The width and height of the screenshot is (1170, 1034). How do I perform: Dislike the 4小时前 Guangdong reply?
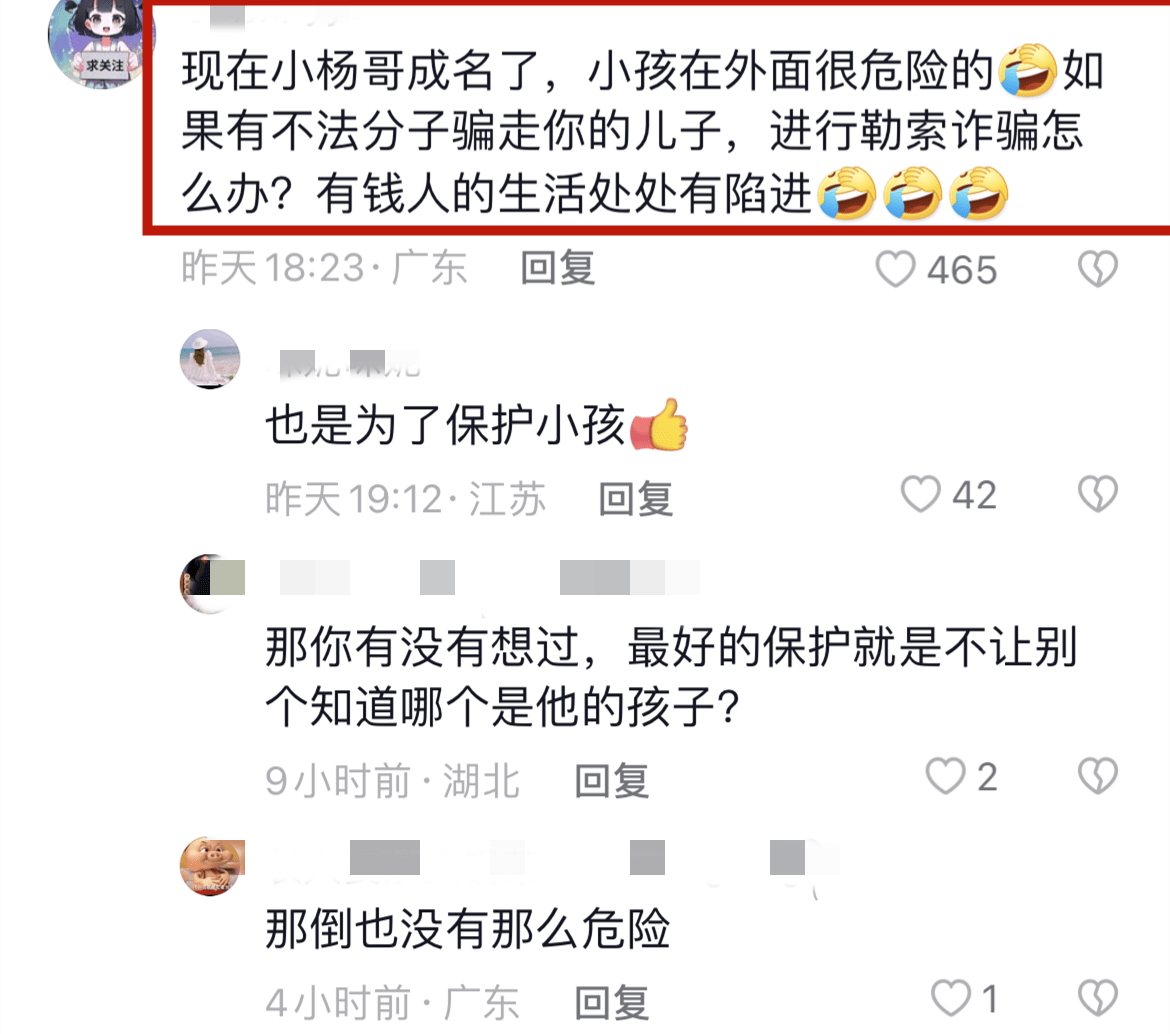pos(1098,998)
